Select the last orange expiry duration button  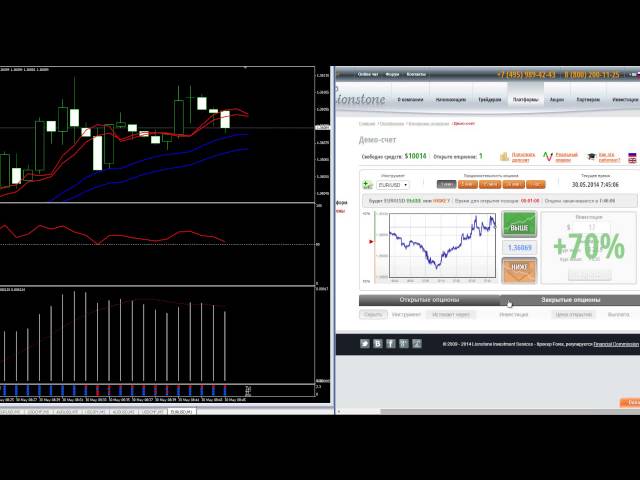tap(535, 185)
